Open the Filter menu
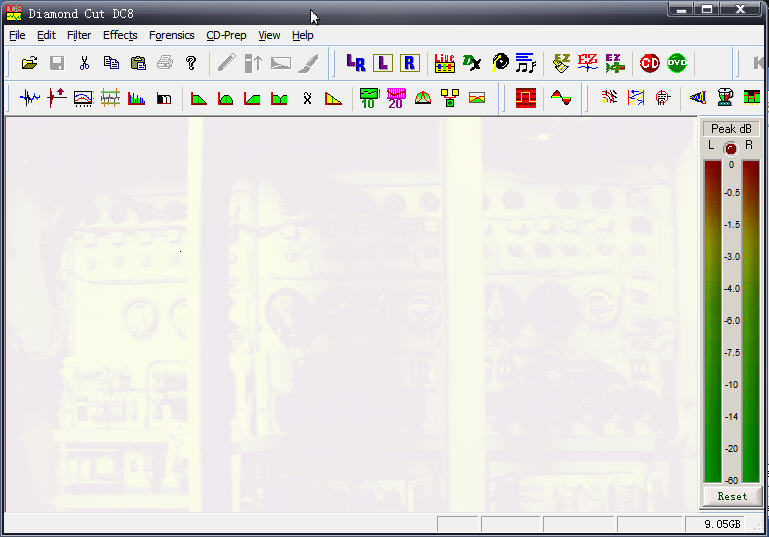This screenshot has height=537, width=769. (79, 35)
